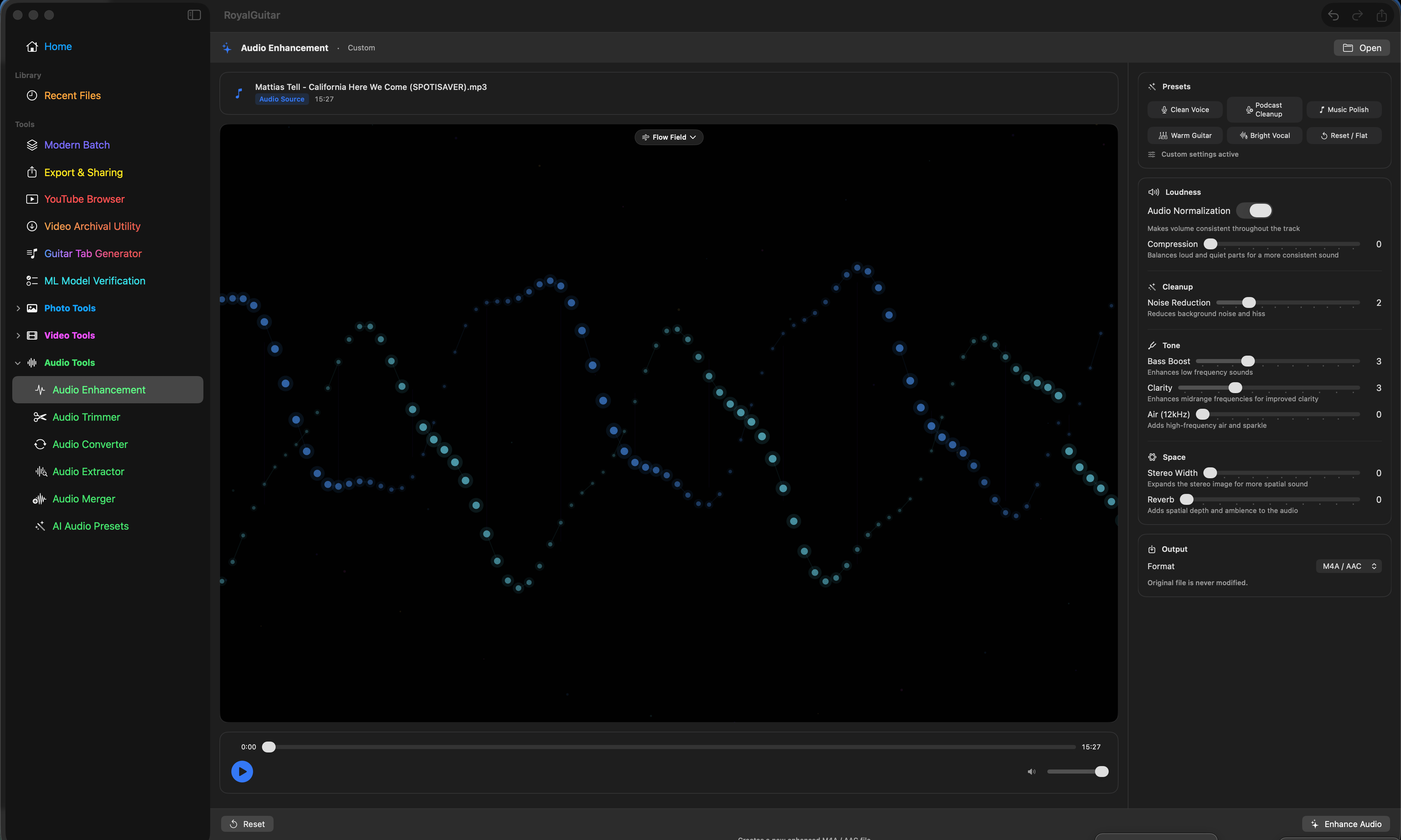Click the Video Tools film icon
This screenshot has height=840, width=1401.
click(32, 335)
